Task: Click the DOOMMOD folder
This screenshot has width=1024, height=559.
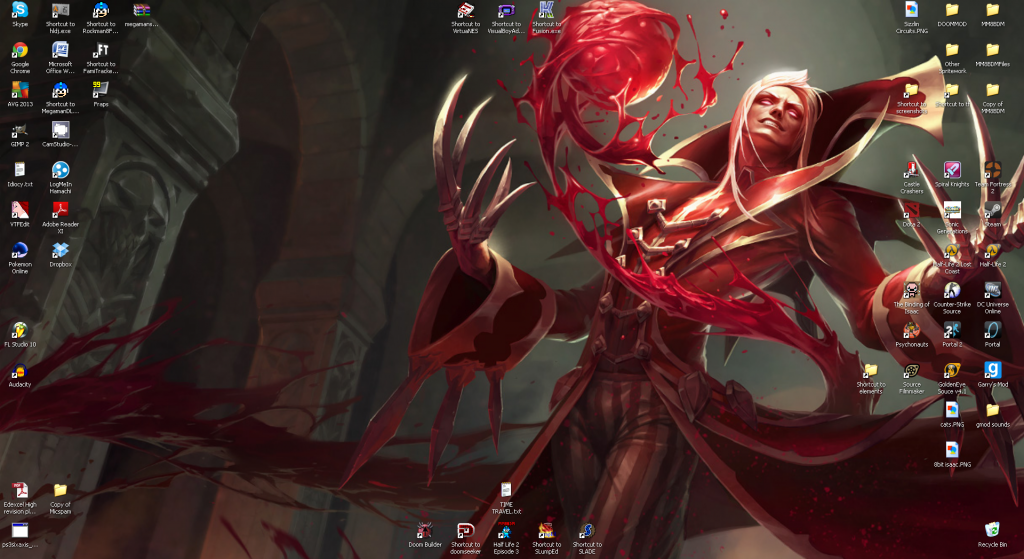Action: pyautogui.click(x=952, y=10)
